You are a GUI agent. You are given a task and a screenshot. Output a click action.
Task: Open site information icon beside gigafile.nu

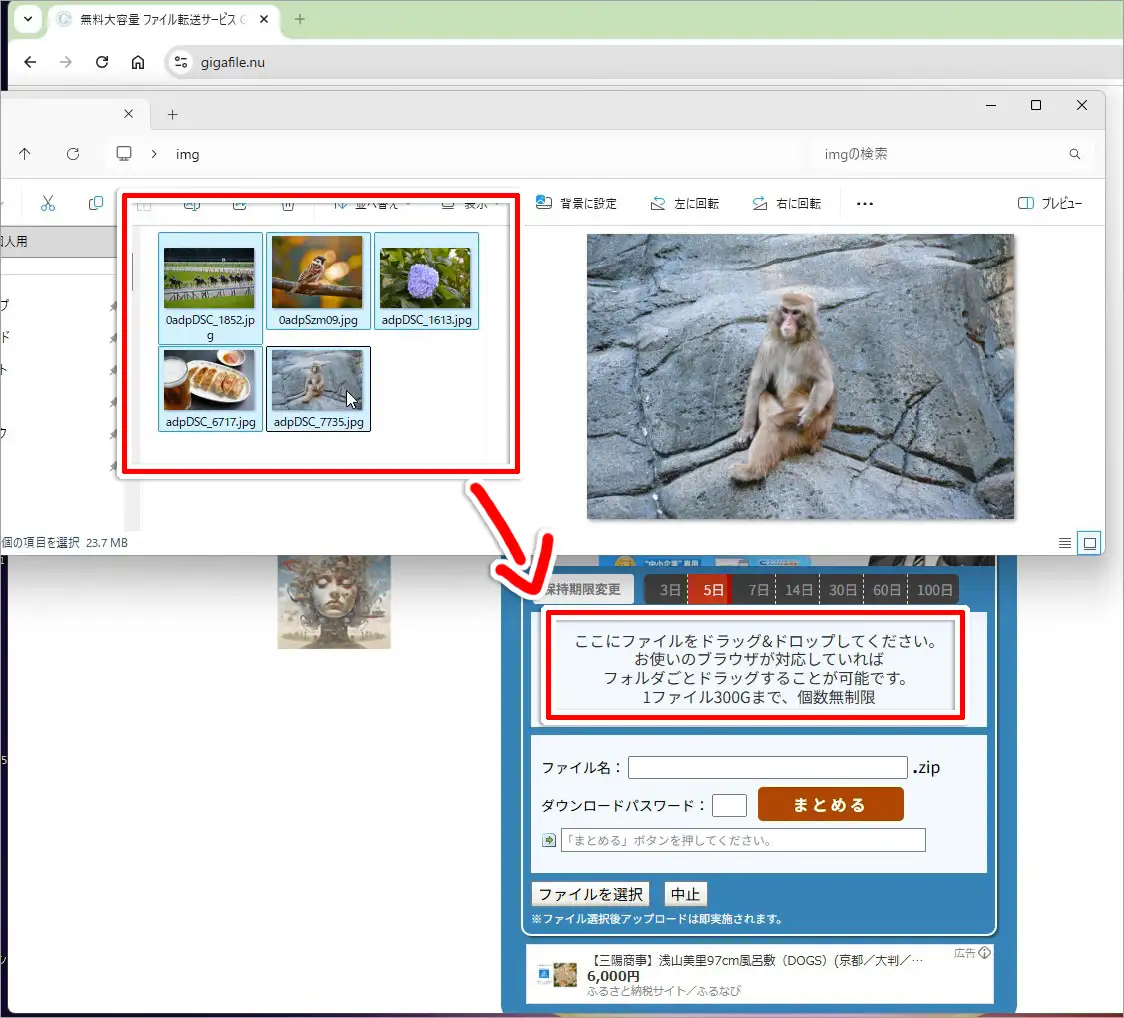click(x=180, y=62)
